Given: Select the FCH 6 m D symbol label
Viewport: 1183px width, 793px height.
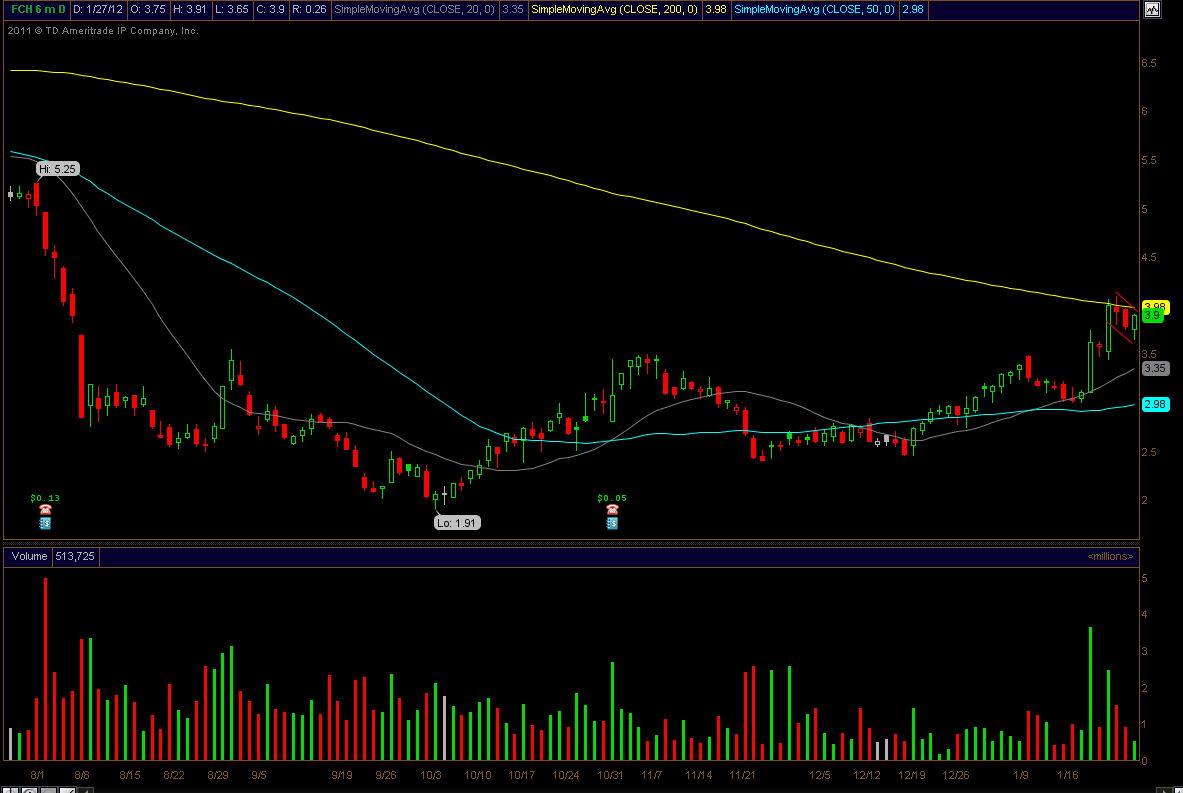Looking at the screenshot, I should (35, 10).
